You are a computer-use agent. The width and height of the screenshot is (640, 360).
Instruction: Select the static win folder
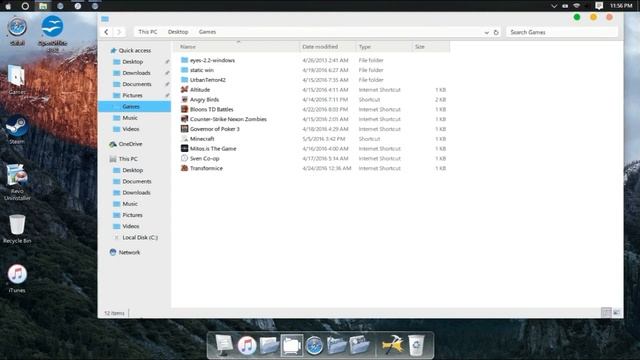point(202,70)
